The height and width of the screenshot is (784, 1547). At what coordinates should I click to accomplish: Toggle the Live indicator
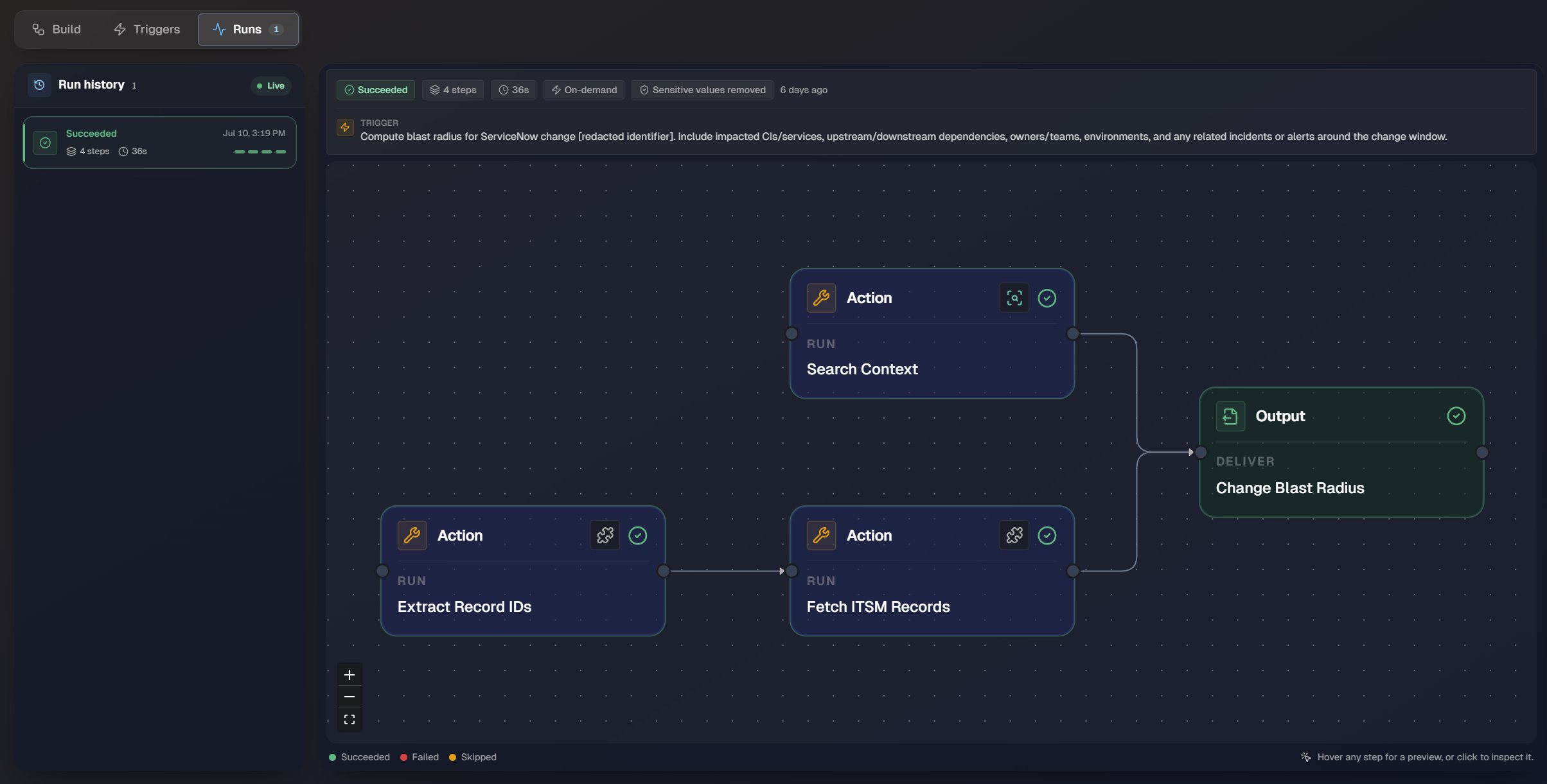click(x=270, y=85)
